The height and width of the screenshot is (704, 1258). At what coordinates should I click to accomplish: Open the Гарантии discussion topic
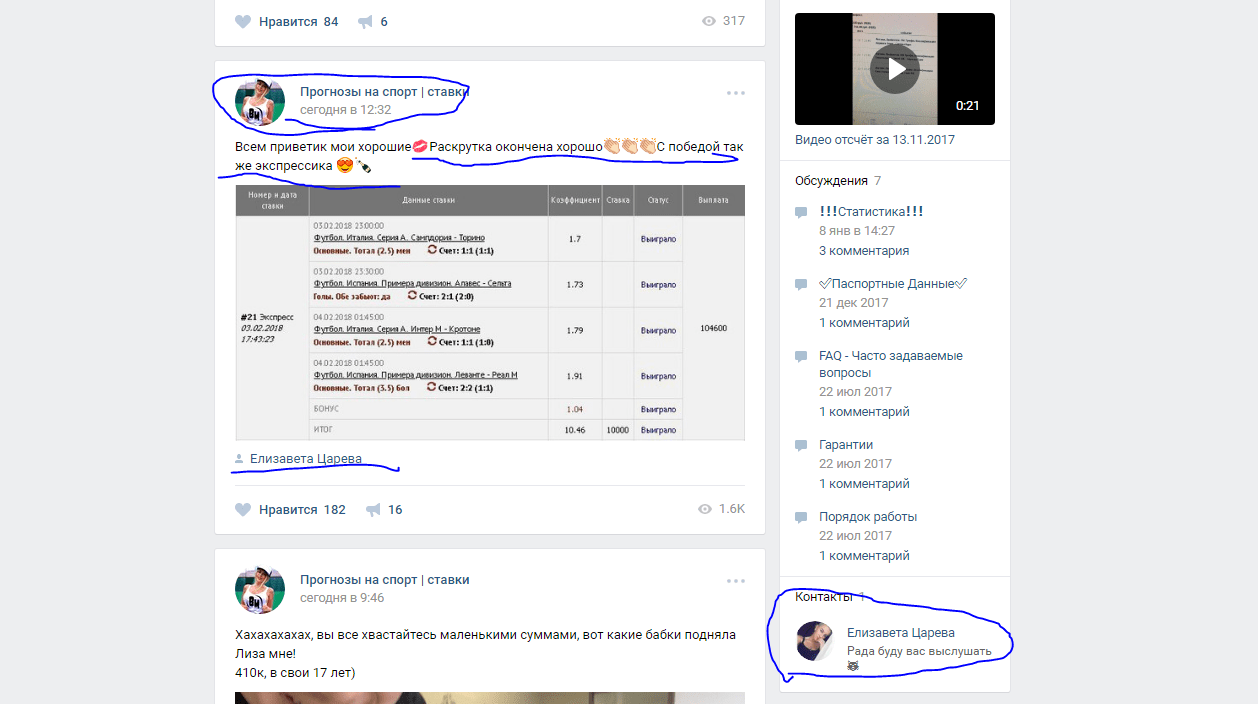(x=846, y=445)
